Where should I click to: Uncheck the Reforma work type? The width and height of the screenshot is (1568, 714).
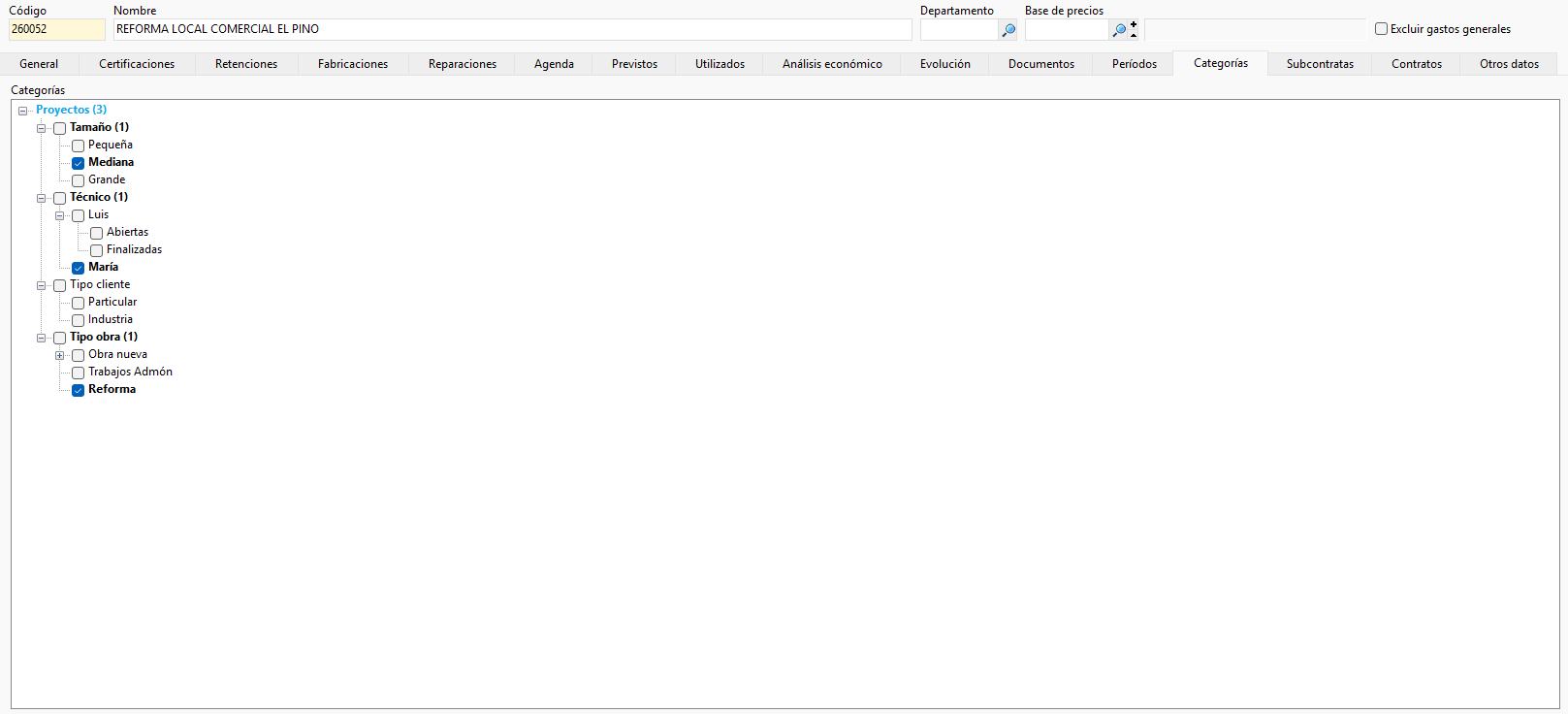click(78, 390)
